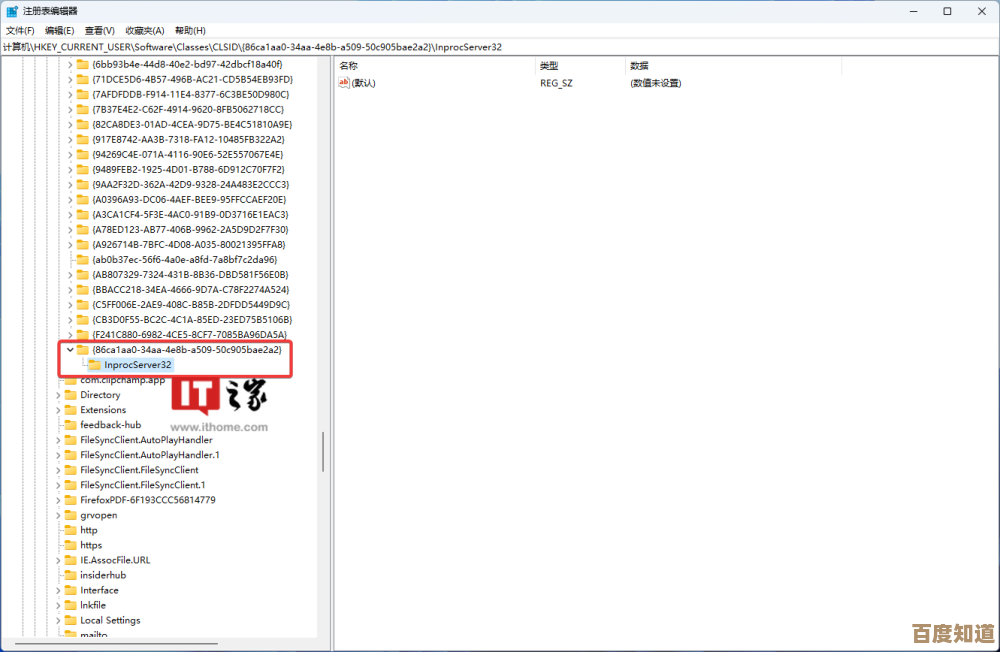The image size is (1000, 652).
Task: Expand the Interface key node
Action: pyautogui.click(x=58, y=590)
